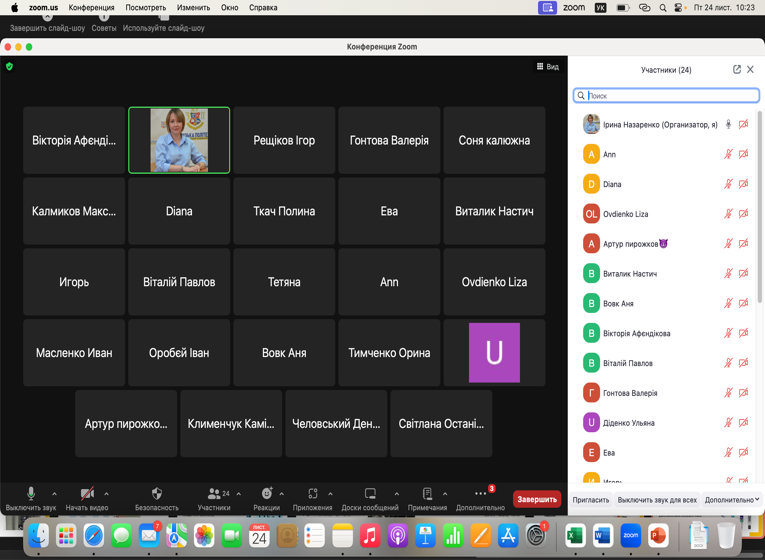Toggle microphone with Выключить звук

pyautogui.click(x=30, y=494)
